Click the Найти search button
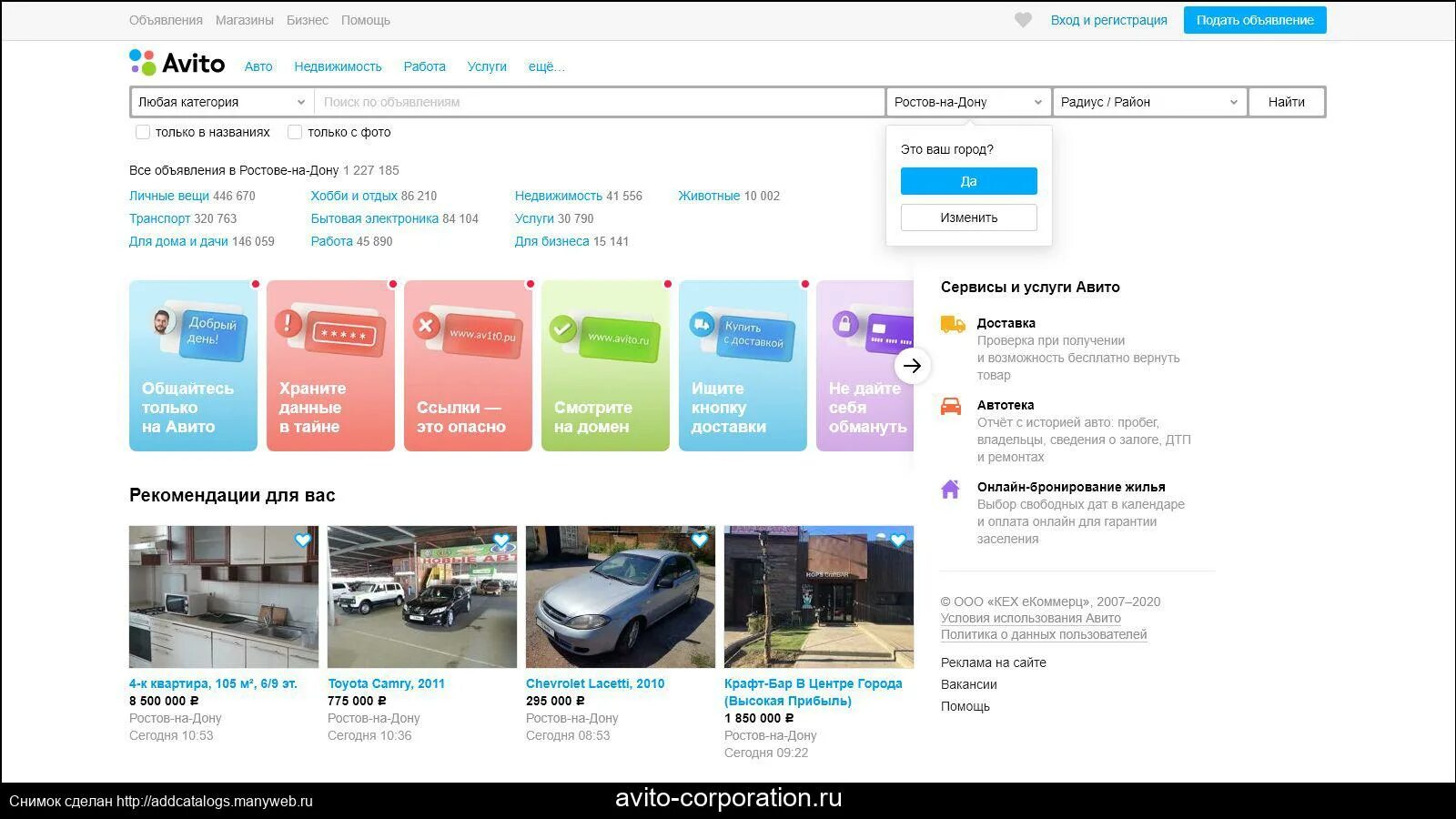 [x=1287, y=102]
